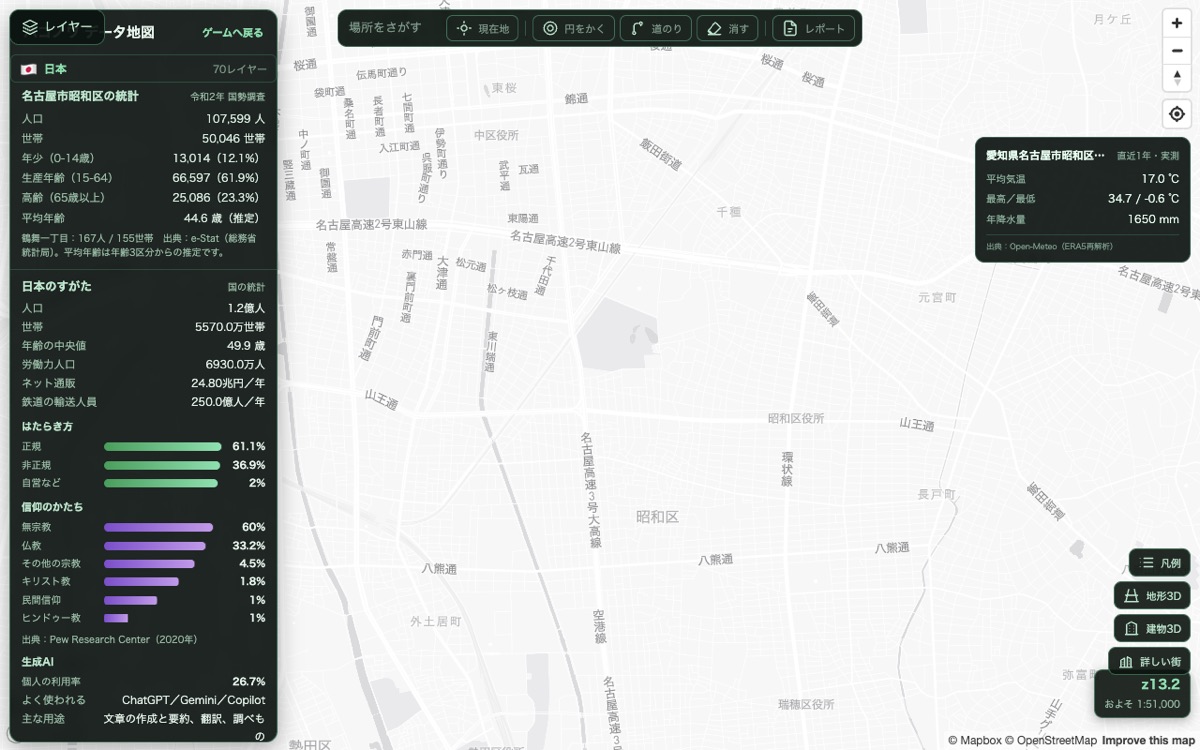Viewport: 1200px width, 750px height.
Task: Open the Mapbox attribution link
Action: [x=974, y=740]
